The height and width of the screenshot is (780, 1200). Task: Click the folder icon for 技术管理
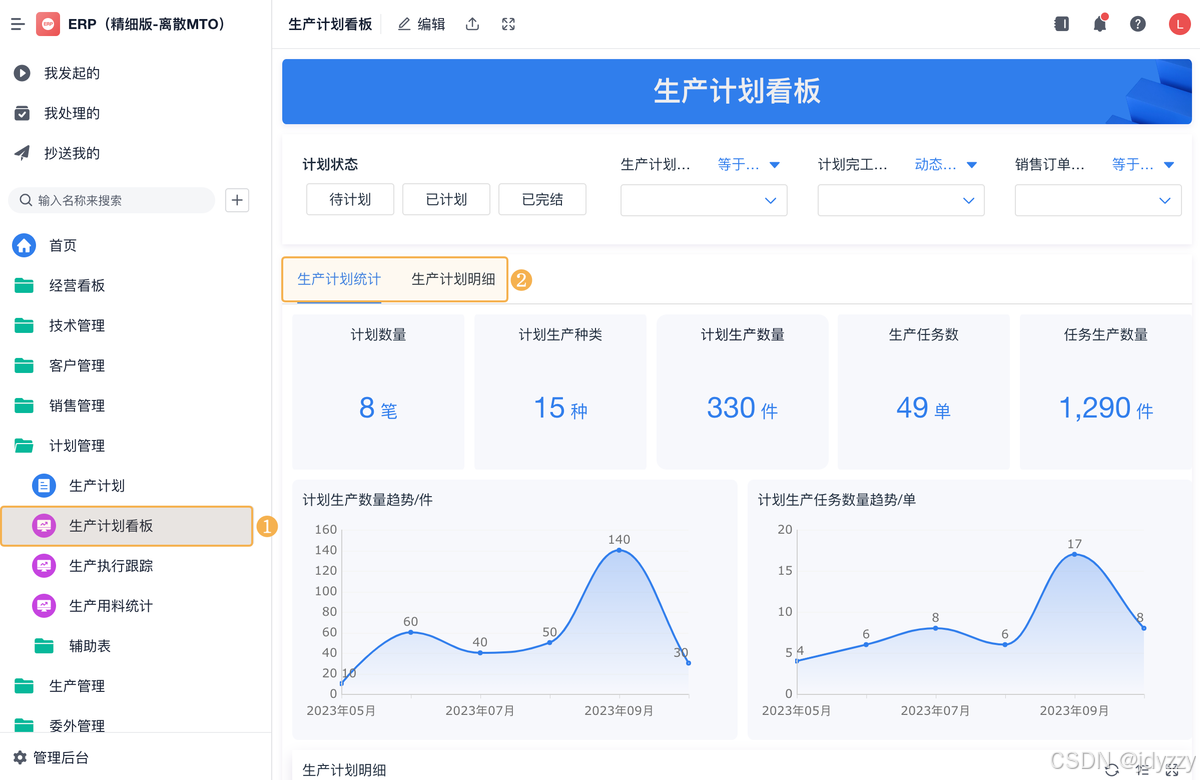click(24, 326)
